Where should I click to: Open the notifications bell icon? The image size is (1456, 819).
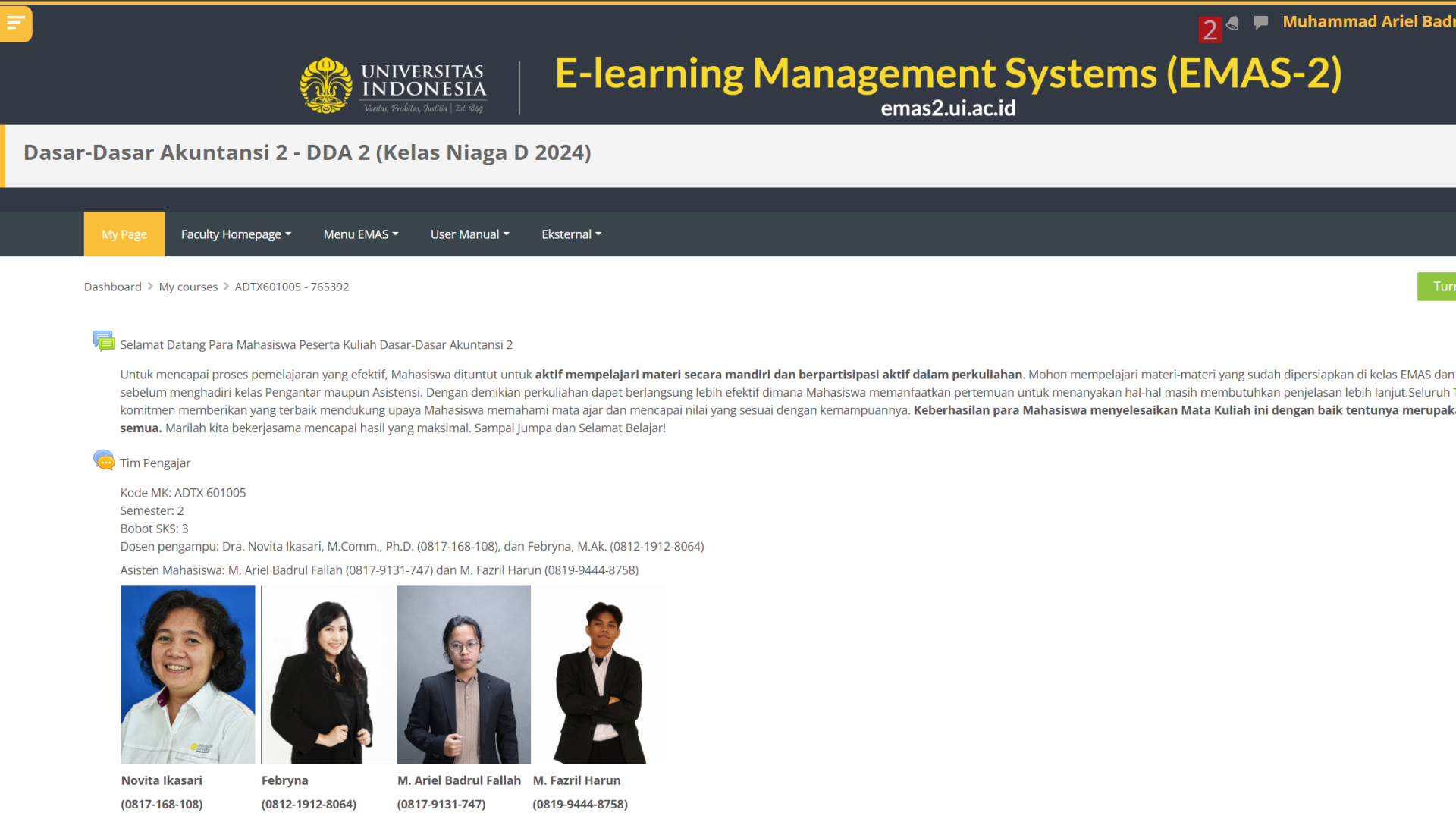[1232, 24]
